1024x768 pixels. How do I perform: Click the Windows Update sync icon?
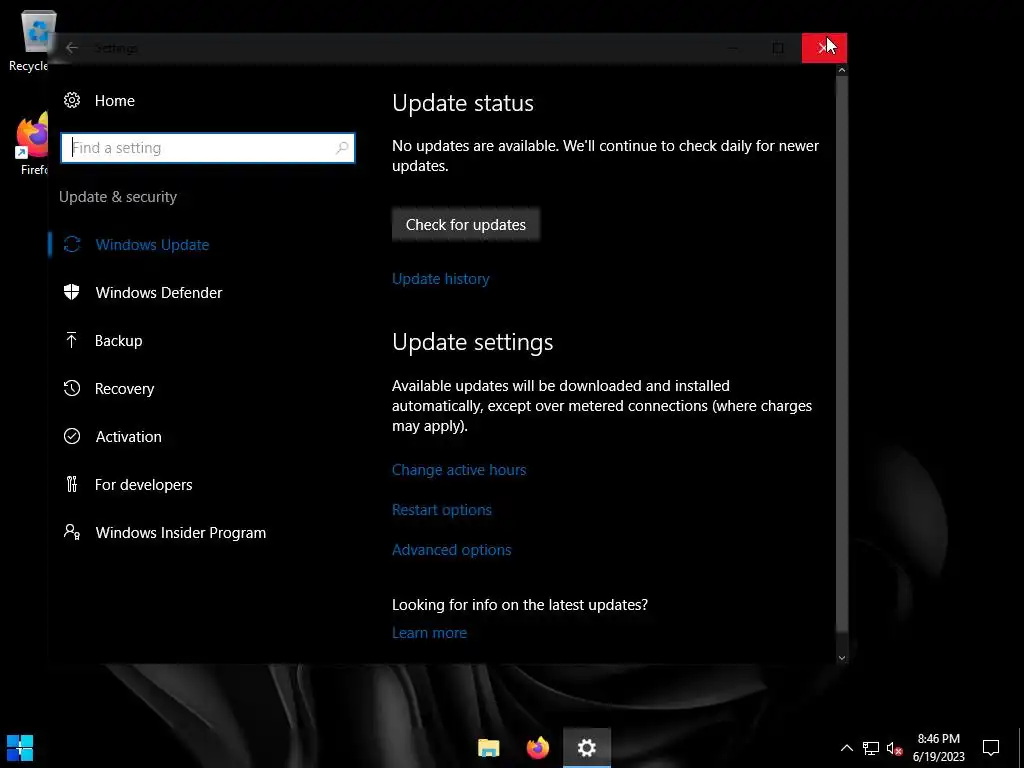tap(72, 244)
